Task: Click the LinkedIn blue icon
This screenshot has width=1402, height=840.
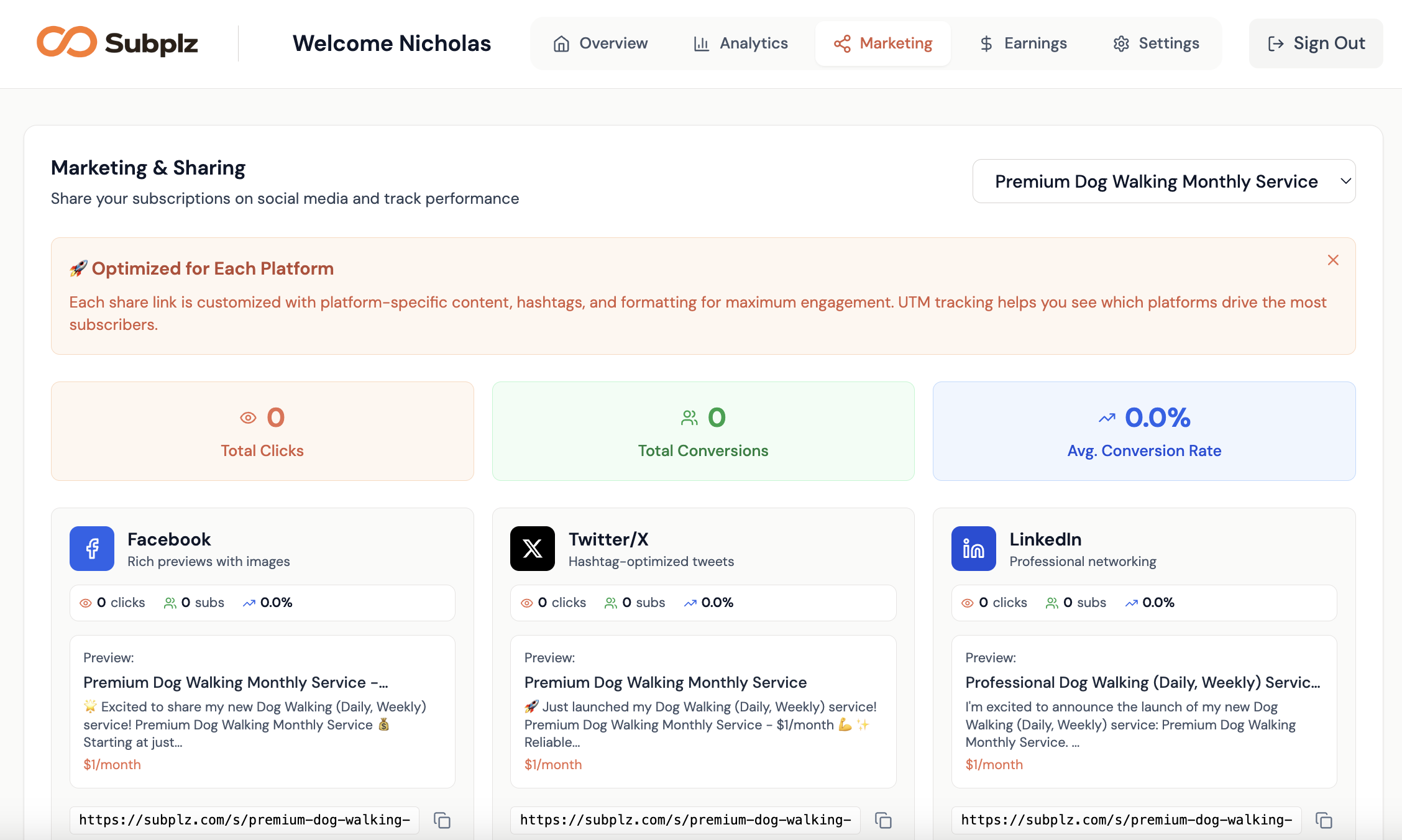Action: click(x=973, y=549)
